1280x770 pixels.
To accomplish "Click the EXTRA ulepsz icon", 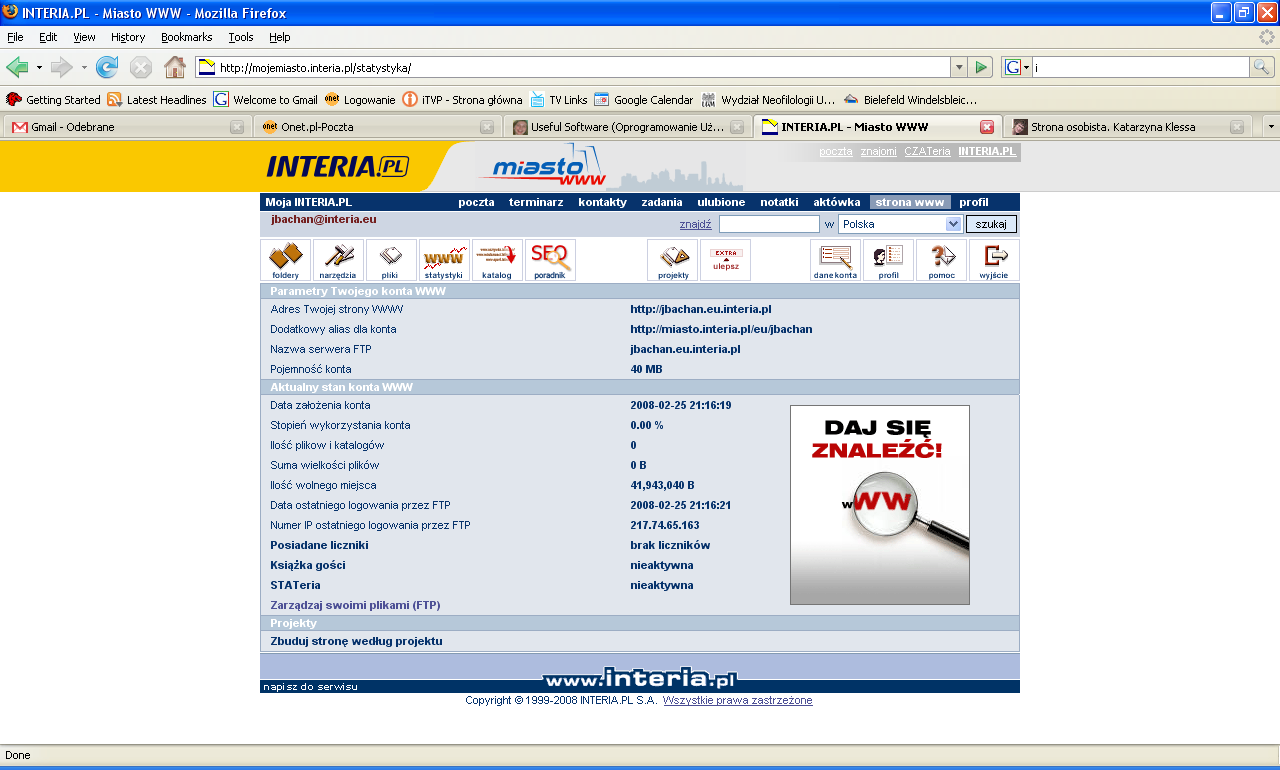I will 725,260.
